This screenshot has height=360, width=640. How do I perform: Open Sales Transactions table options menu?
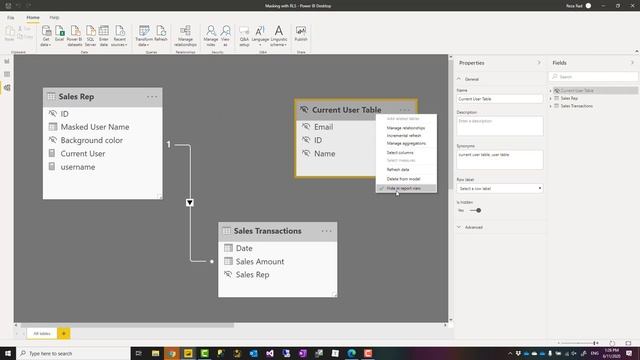pos(327,231)
